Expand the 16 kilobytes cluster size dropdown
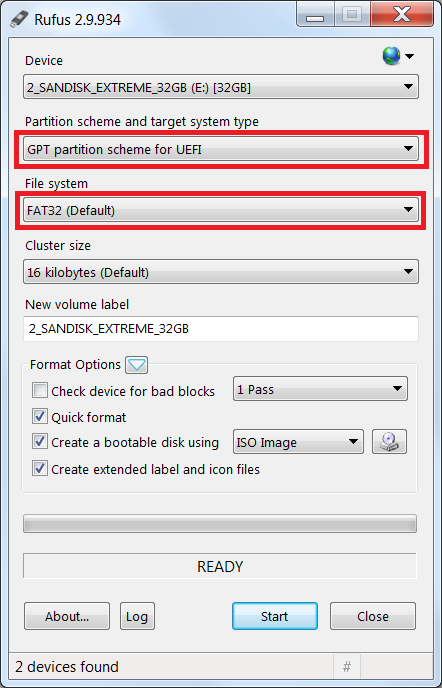The width and height of the screenshot is (442, 688). [x=221, y=272]
